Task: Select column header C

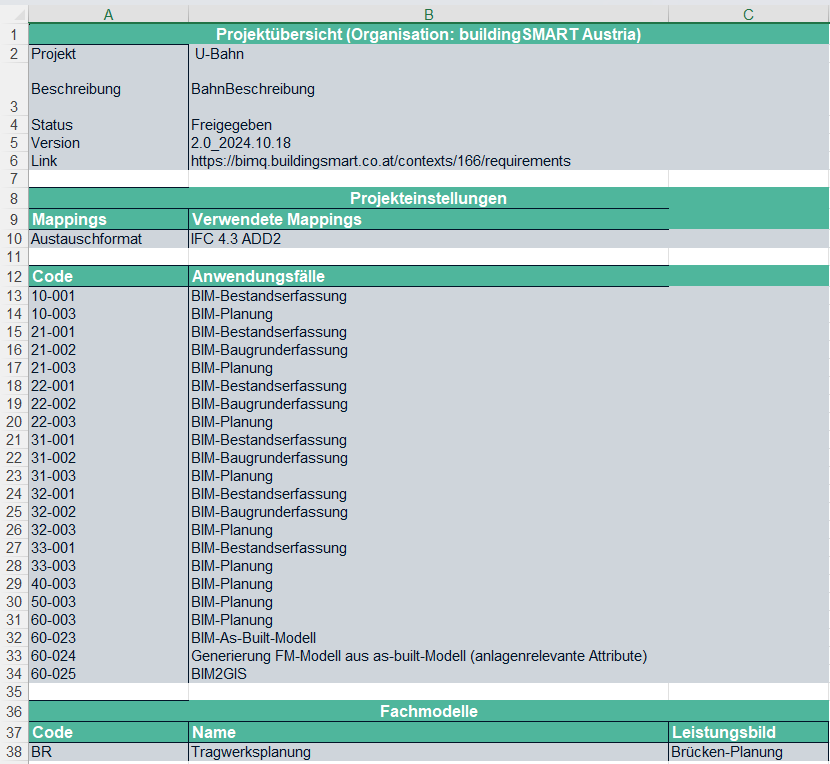Action: pyautogui.click(x=747, y=12)
